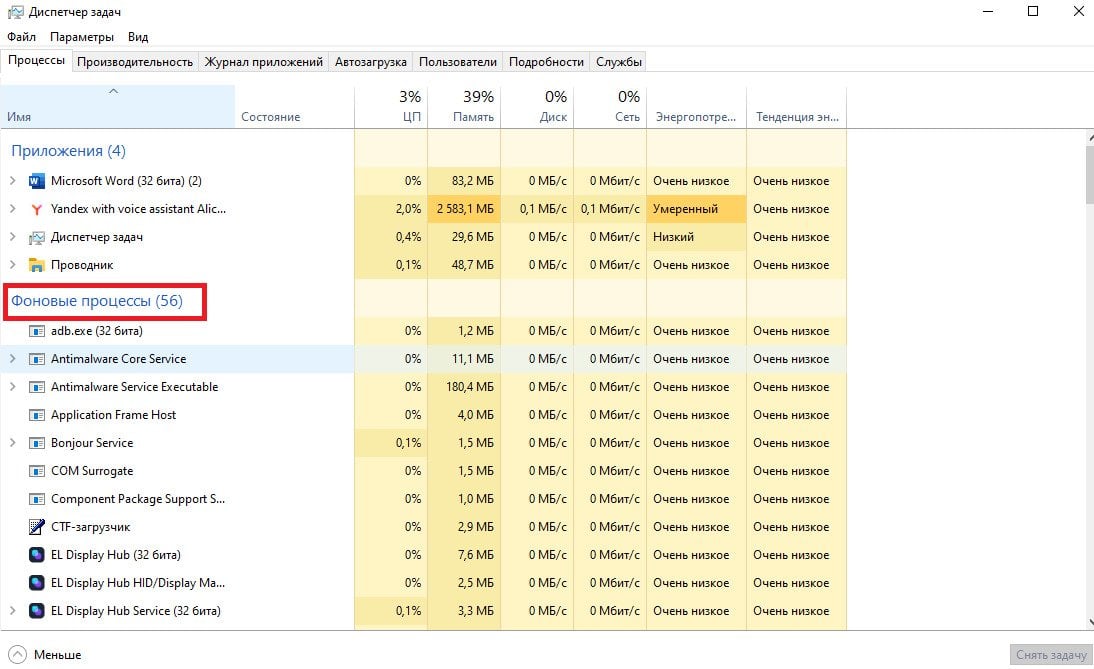Viewport: 1094px width, 669px height.
Task: Select the Проводник folder icon
Action: coord(36,265)
